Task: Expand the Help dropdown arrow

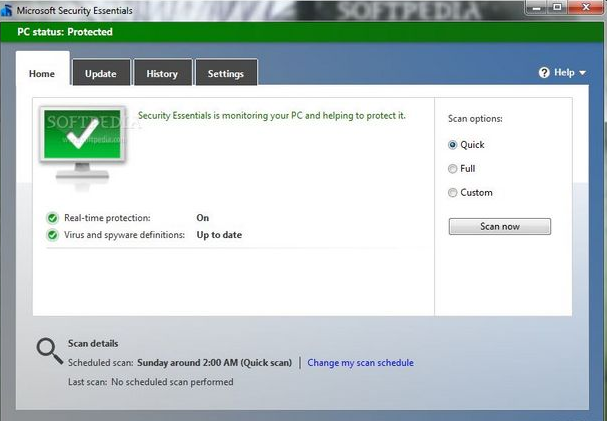Action: coord(583,73)
